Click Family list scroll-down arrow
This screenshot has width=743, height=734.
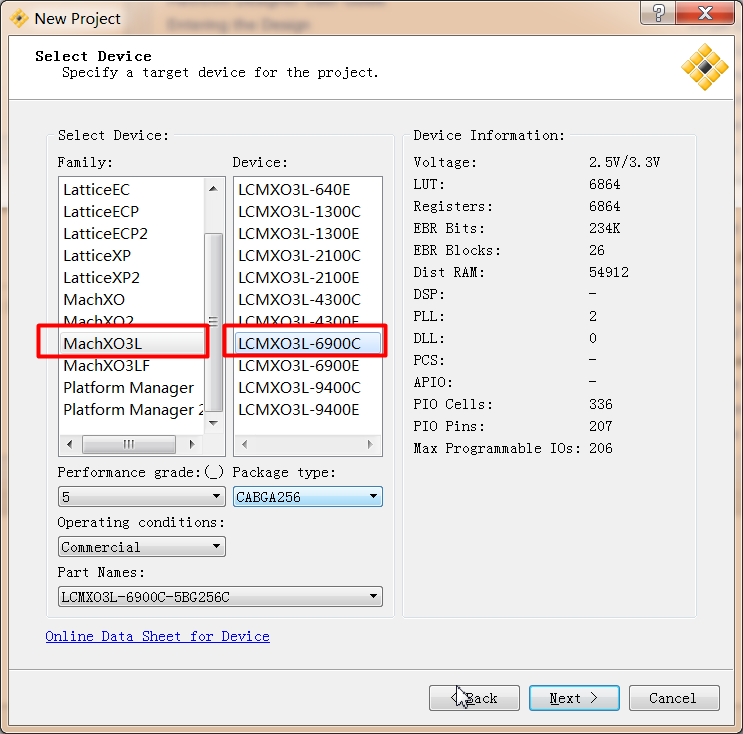click(x=213, y=423)
